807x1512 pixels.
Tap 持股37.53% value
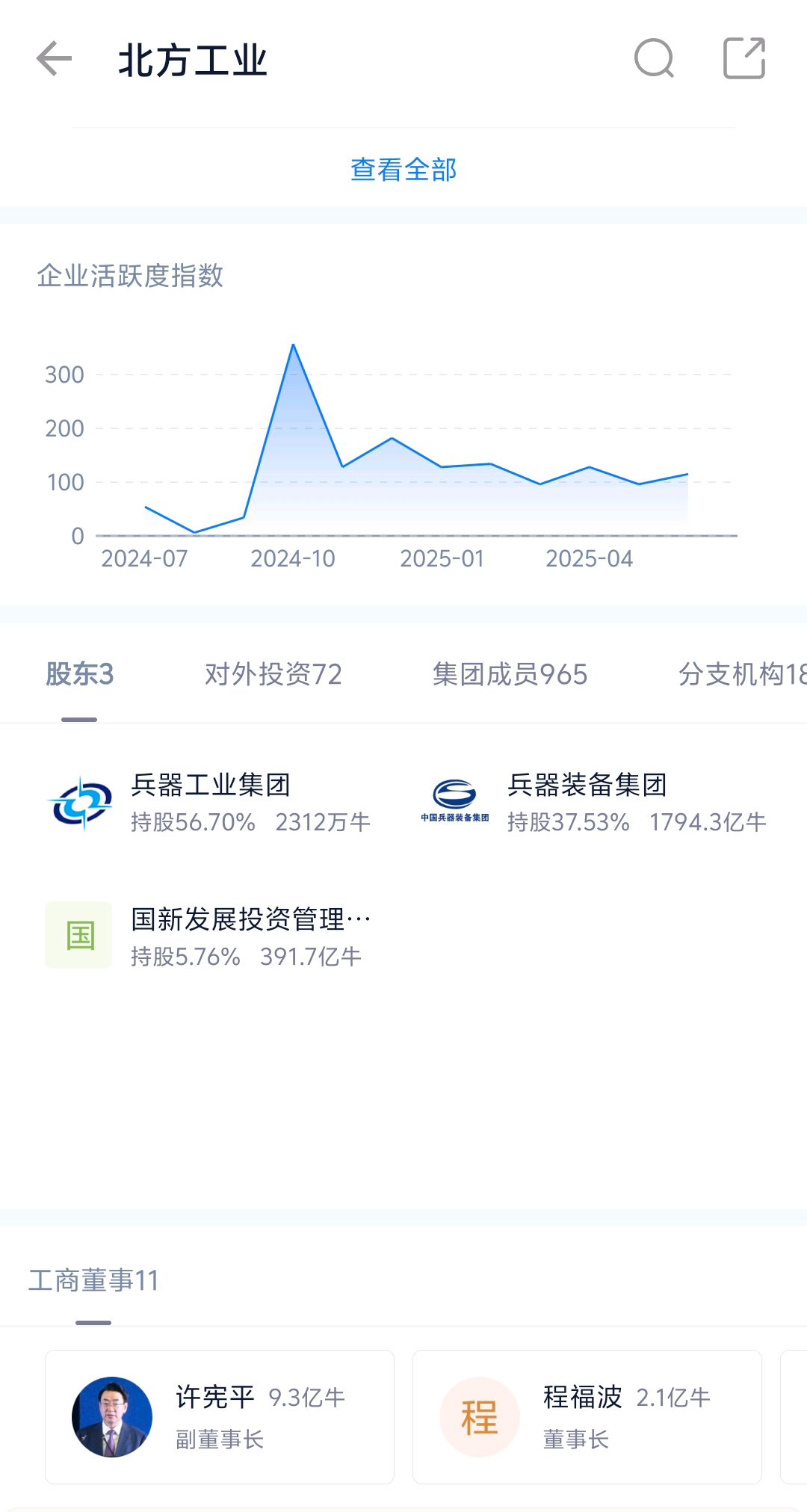(568, 822)
